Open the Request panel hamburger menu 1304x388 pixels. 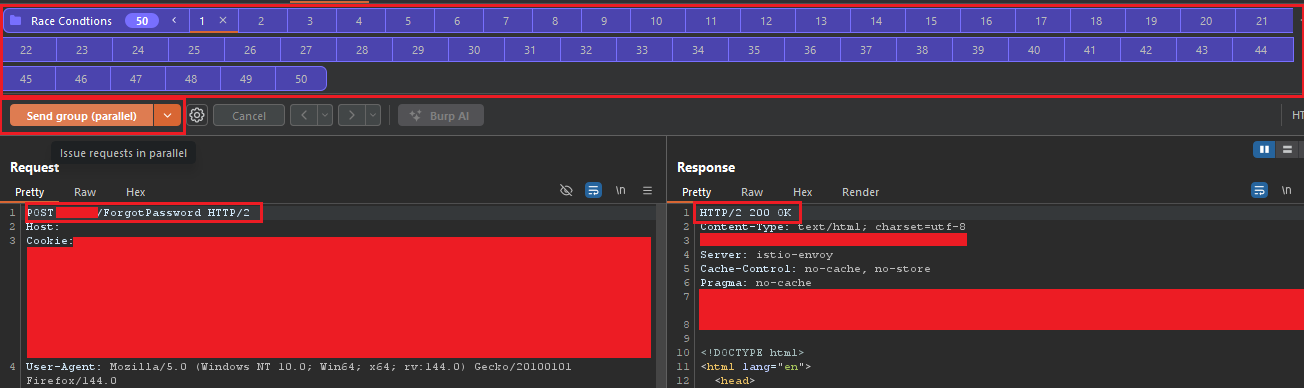click(x=647, y=190)
